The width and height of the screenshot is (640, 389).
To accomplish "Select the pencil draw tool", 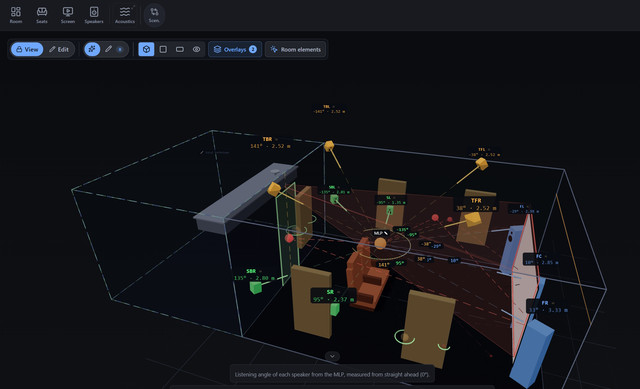I will pyautogui.click(x=108, y=49).
